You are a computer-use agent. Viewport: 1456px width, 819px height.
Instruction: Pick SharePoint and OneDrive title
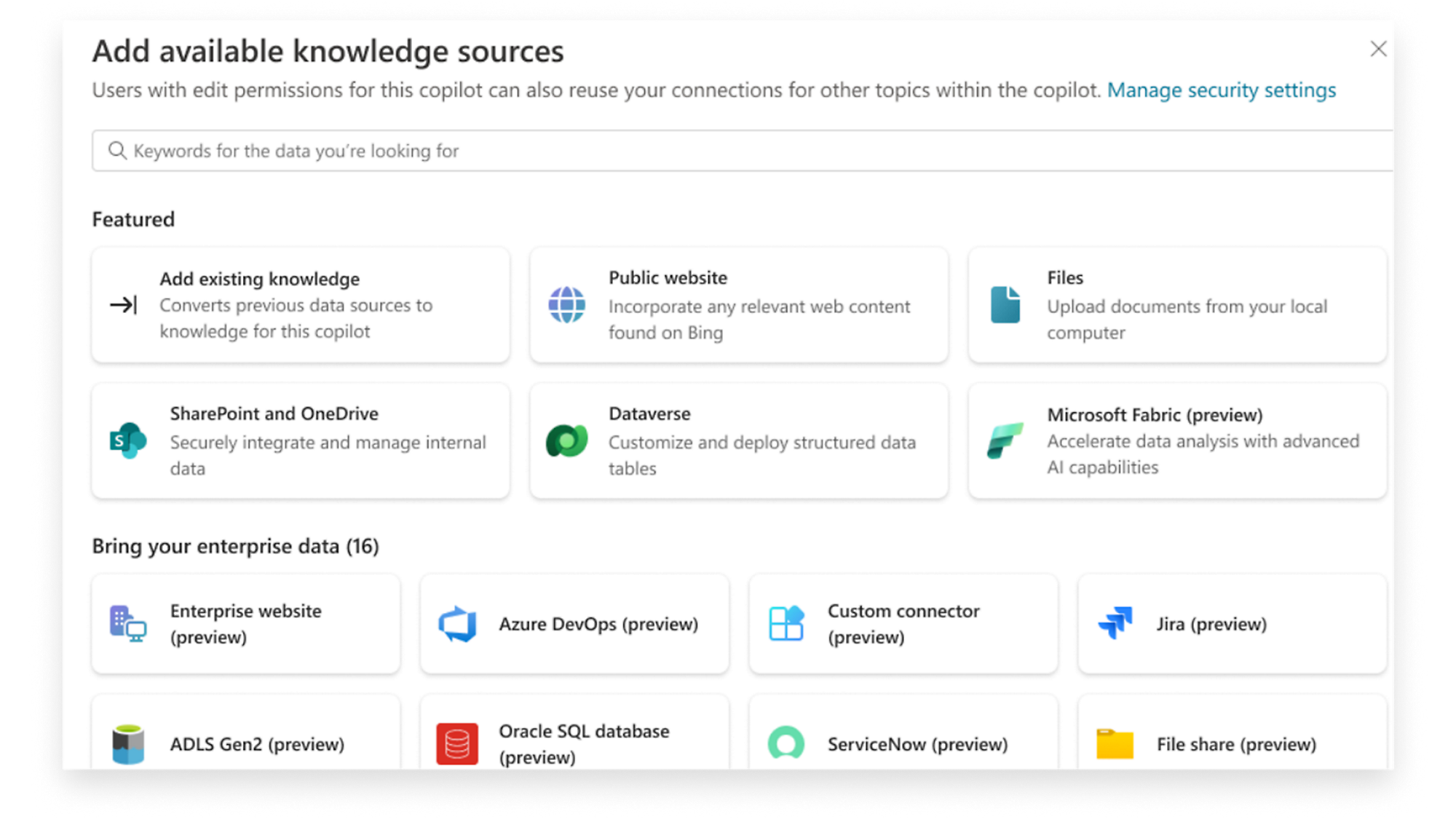(x=274, y=414)
